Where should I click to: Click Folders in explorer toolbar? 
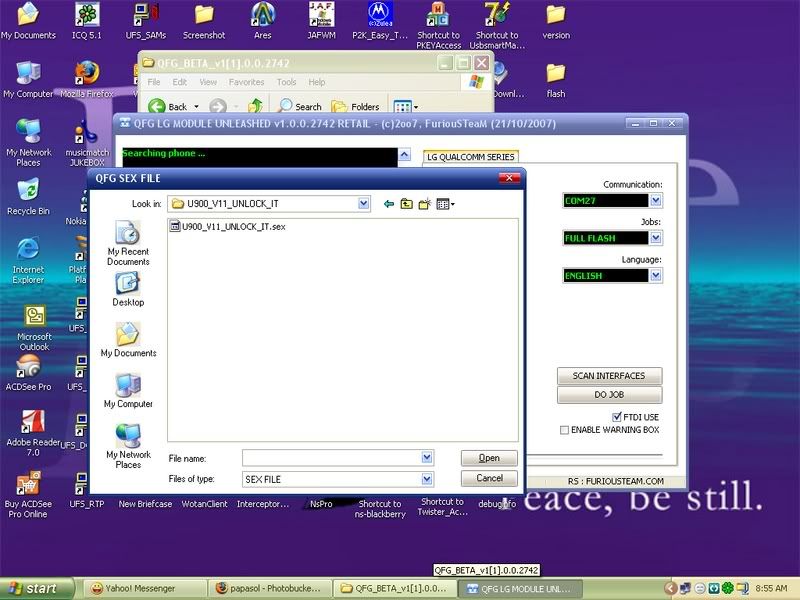[x=356, y=106]
